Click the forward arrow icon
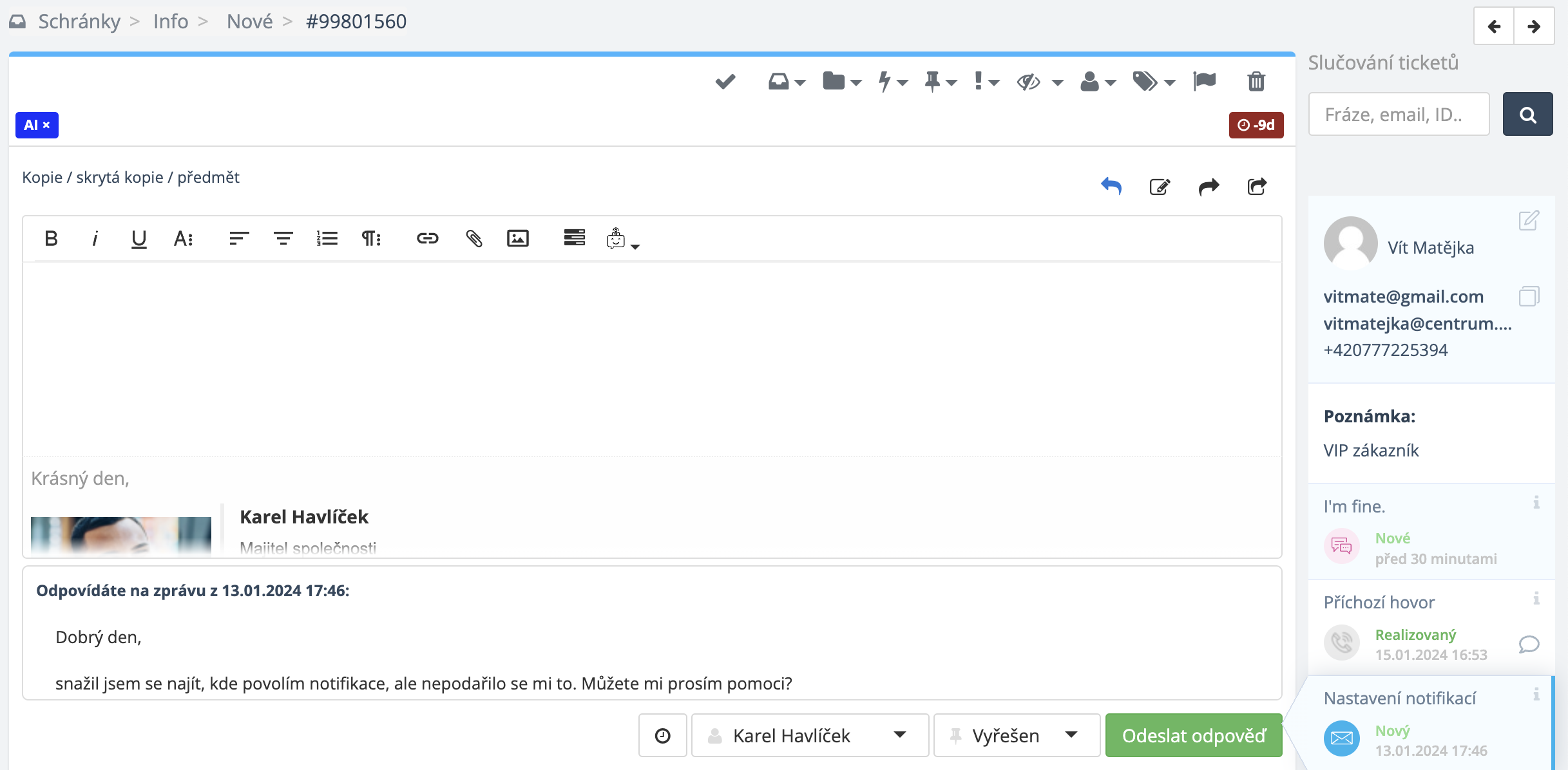This screenshot has height=770, width=1568. pos(1209,187)
